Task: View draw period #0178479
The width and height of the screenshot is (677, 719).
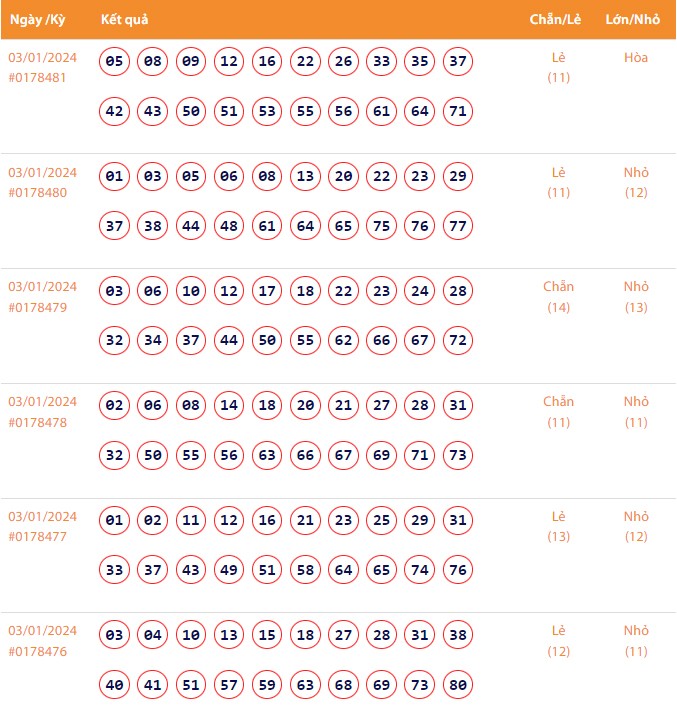Action: [38, 307]
